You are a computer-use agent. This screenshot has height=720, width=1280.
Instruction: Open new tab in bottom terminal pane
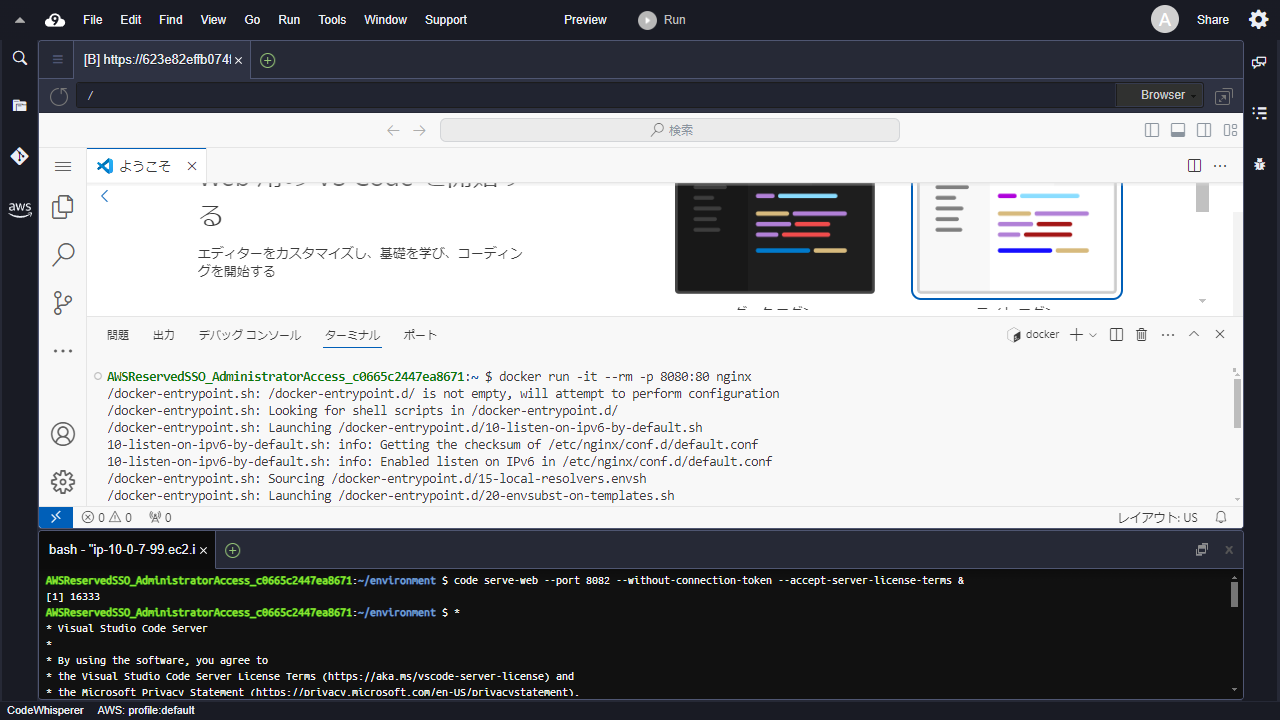pyautogui.click(x=232, y=550)
